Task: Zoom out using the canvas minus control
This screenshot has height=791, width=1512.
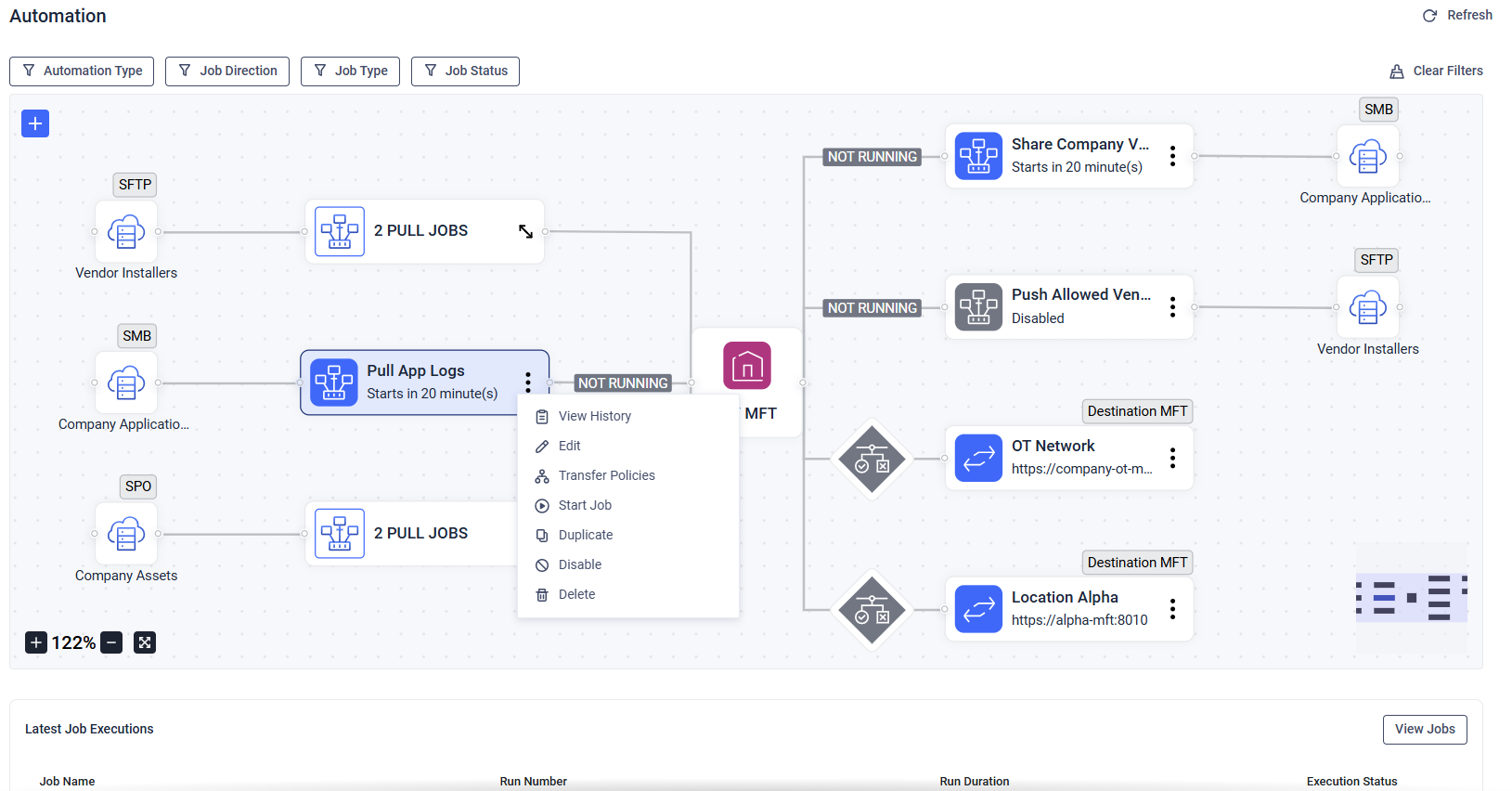Action: tap(111, 642)
